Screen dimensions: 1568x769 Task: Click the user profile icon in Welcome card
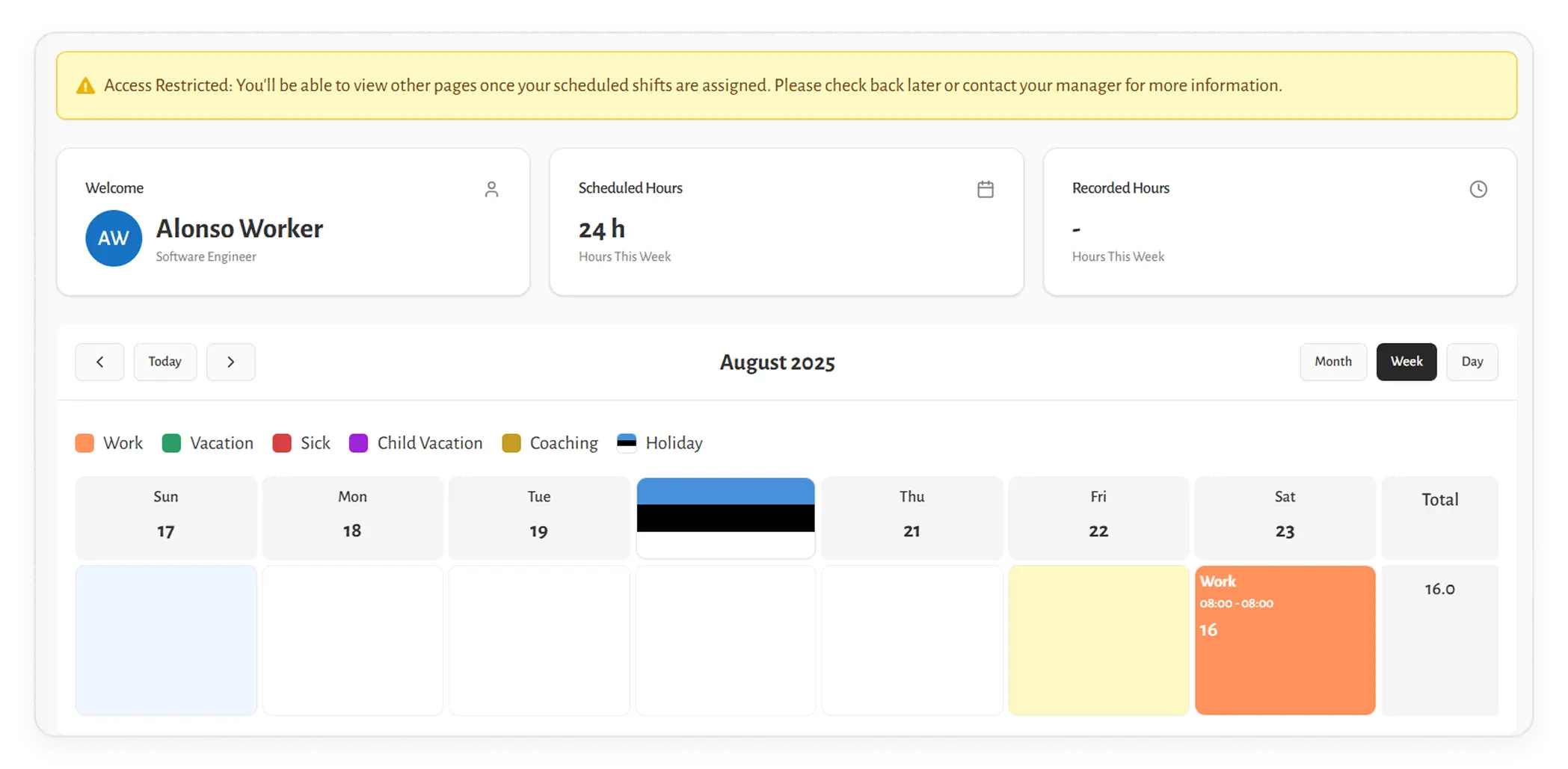(491, 189)
